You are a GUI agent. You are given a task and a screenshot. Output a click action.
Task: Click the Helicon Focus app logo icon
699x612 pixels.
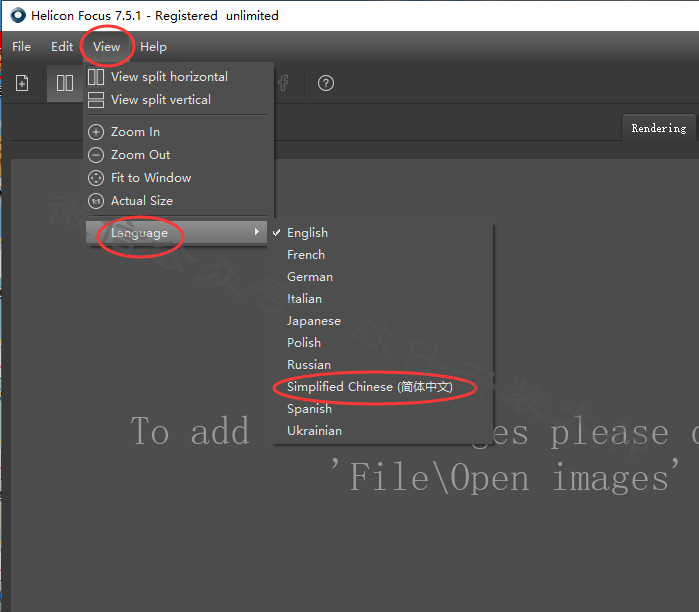(x=18, y=15)
